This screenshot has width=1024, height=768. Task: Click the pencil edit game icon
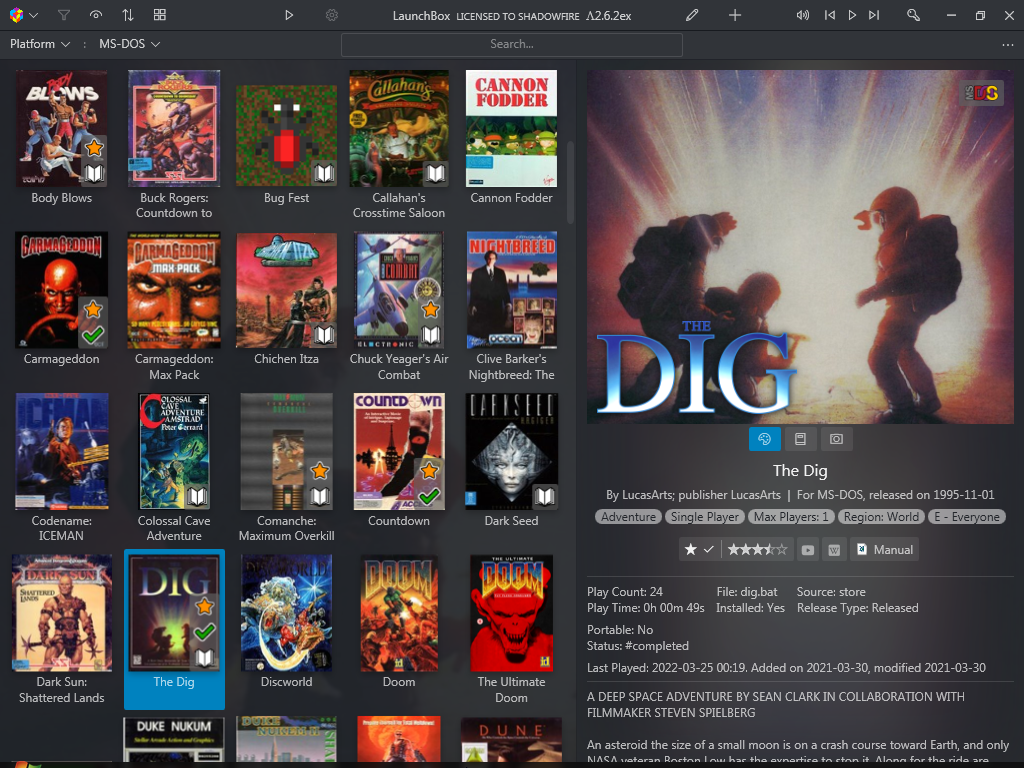[x=692, y=15]
